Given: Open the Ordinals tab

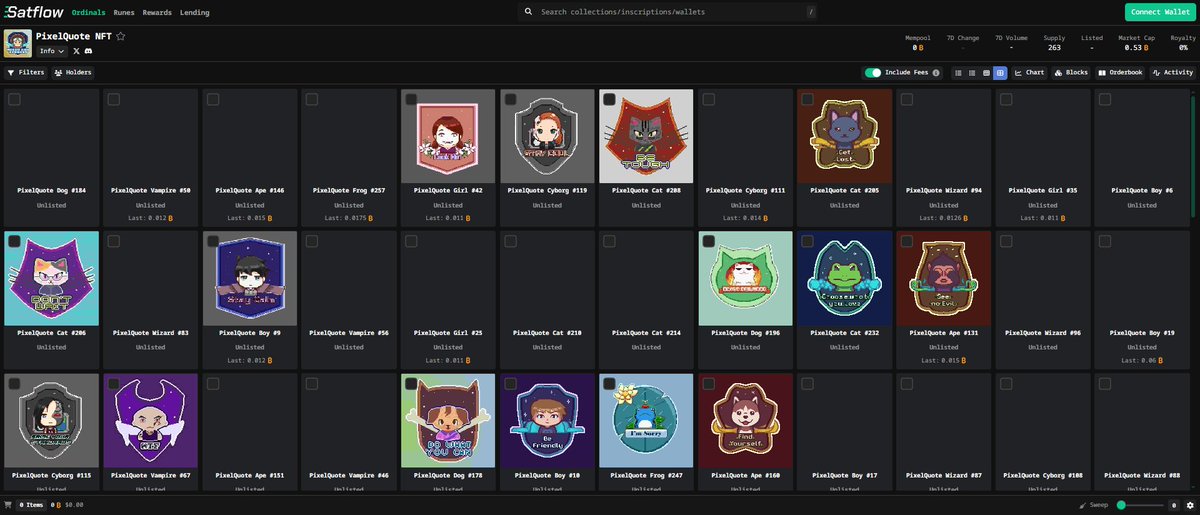Looking at the screenshot, I should pyautogui.click(x=89, y=12).
